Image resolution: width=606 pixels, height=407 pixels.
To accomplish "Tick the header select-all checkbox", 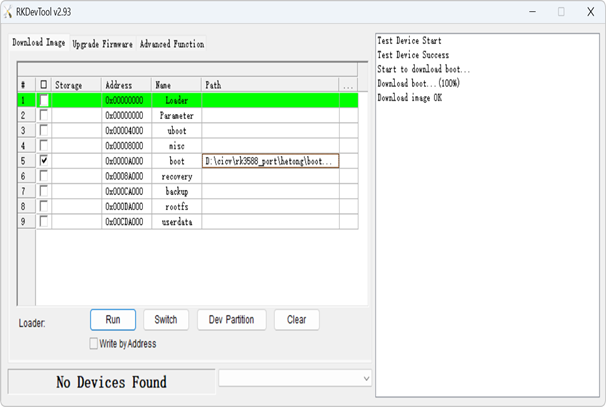I will tap(43, 86).
